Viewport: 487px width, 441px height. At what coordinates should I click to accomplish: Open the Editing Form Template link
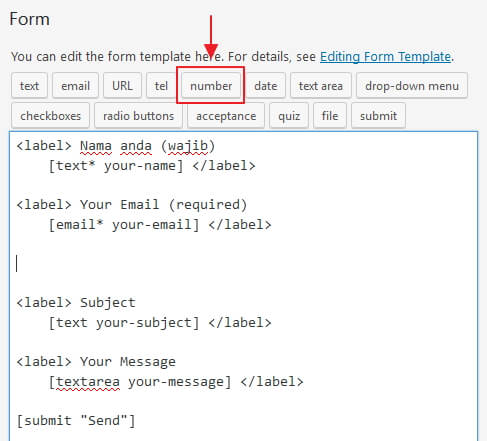(x=385, y=57)
